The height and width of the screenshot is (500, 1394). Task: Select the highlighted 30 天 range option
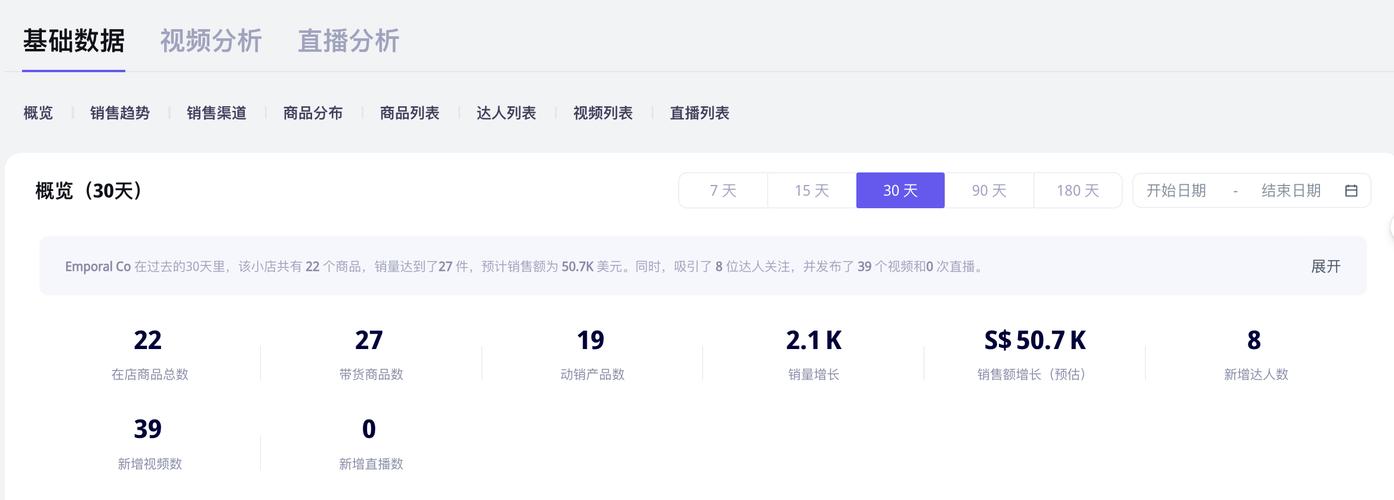click(x=900, y=191)
